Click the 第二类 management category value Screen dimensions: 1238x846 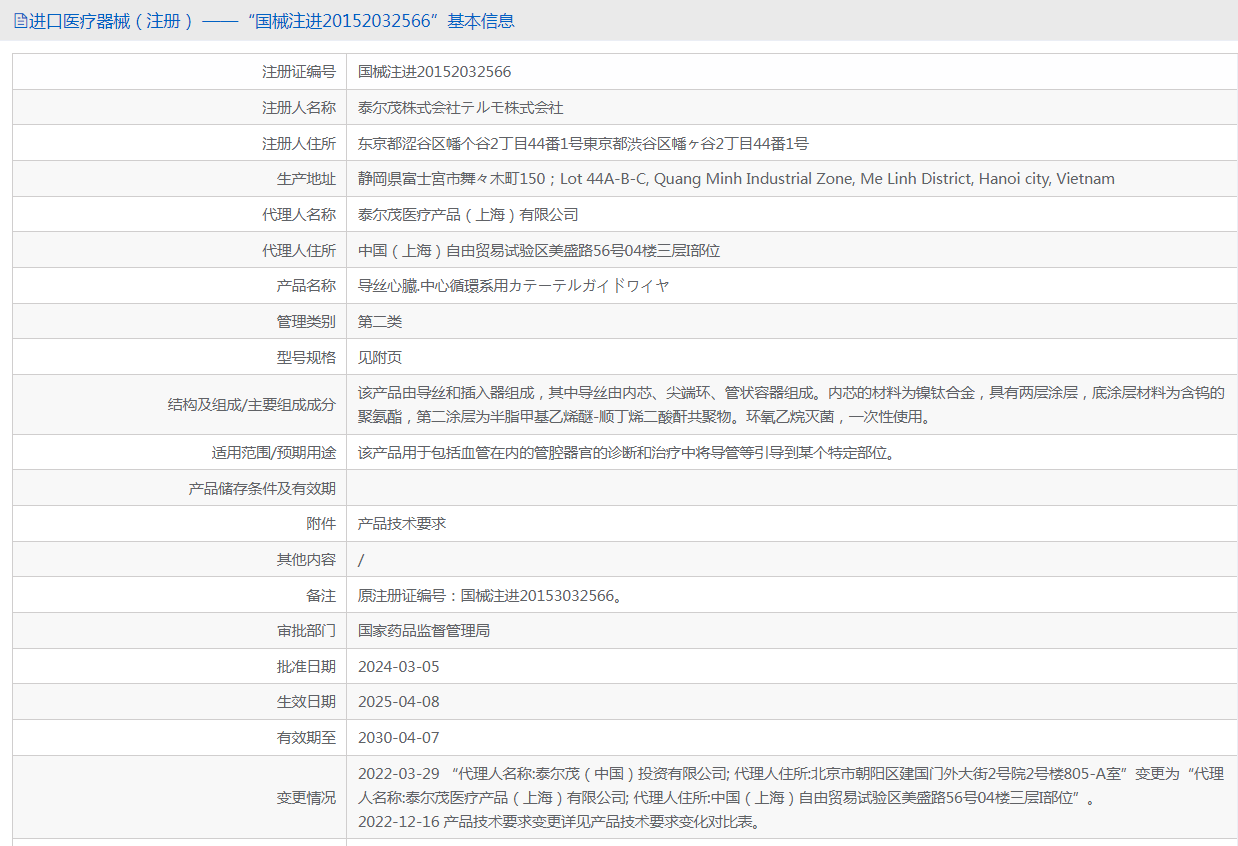(380, 322)
